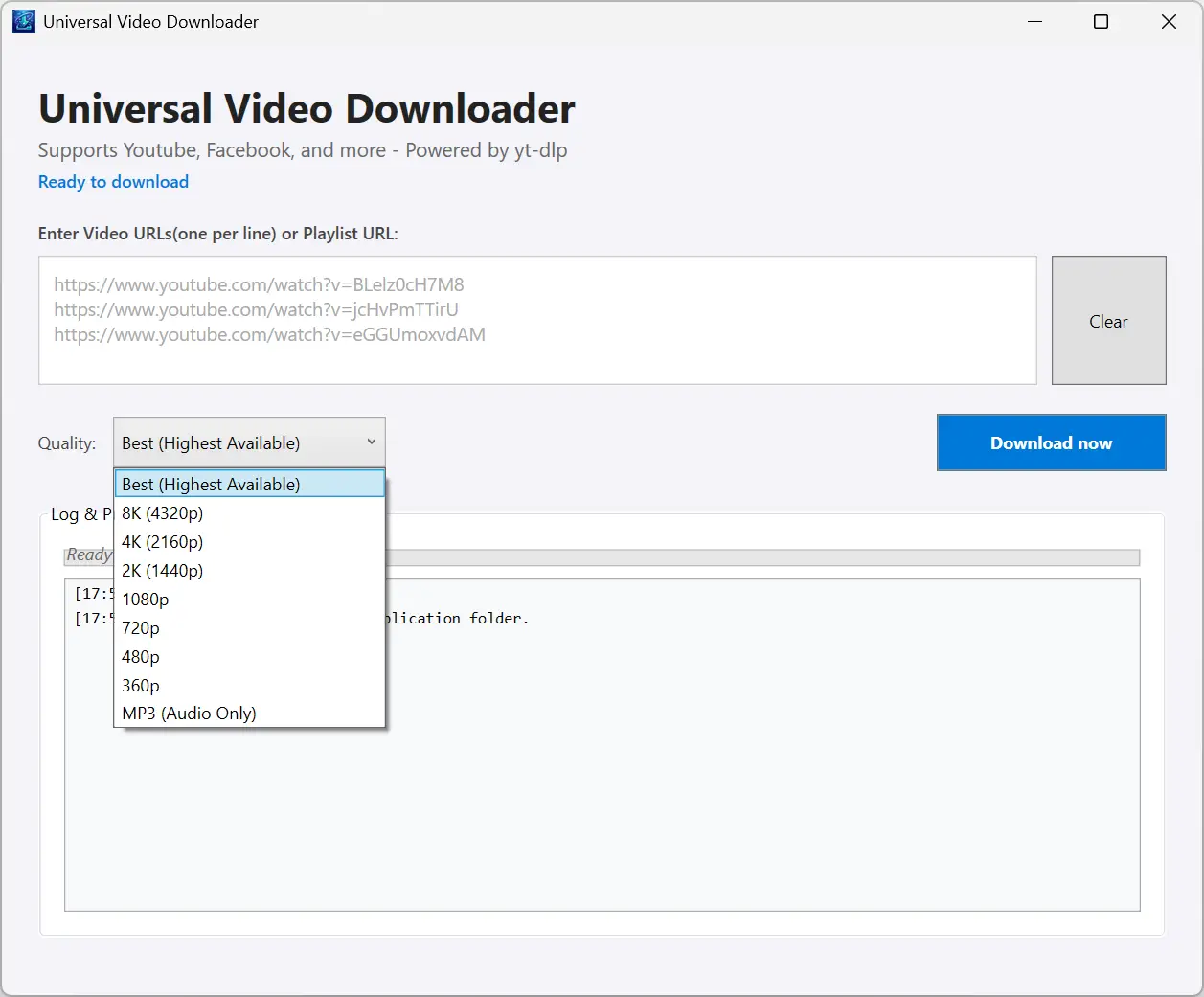Open the Quality dropdown showing Best (Highest Available)

(x=249, y=442)
